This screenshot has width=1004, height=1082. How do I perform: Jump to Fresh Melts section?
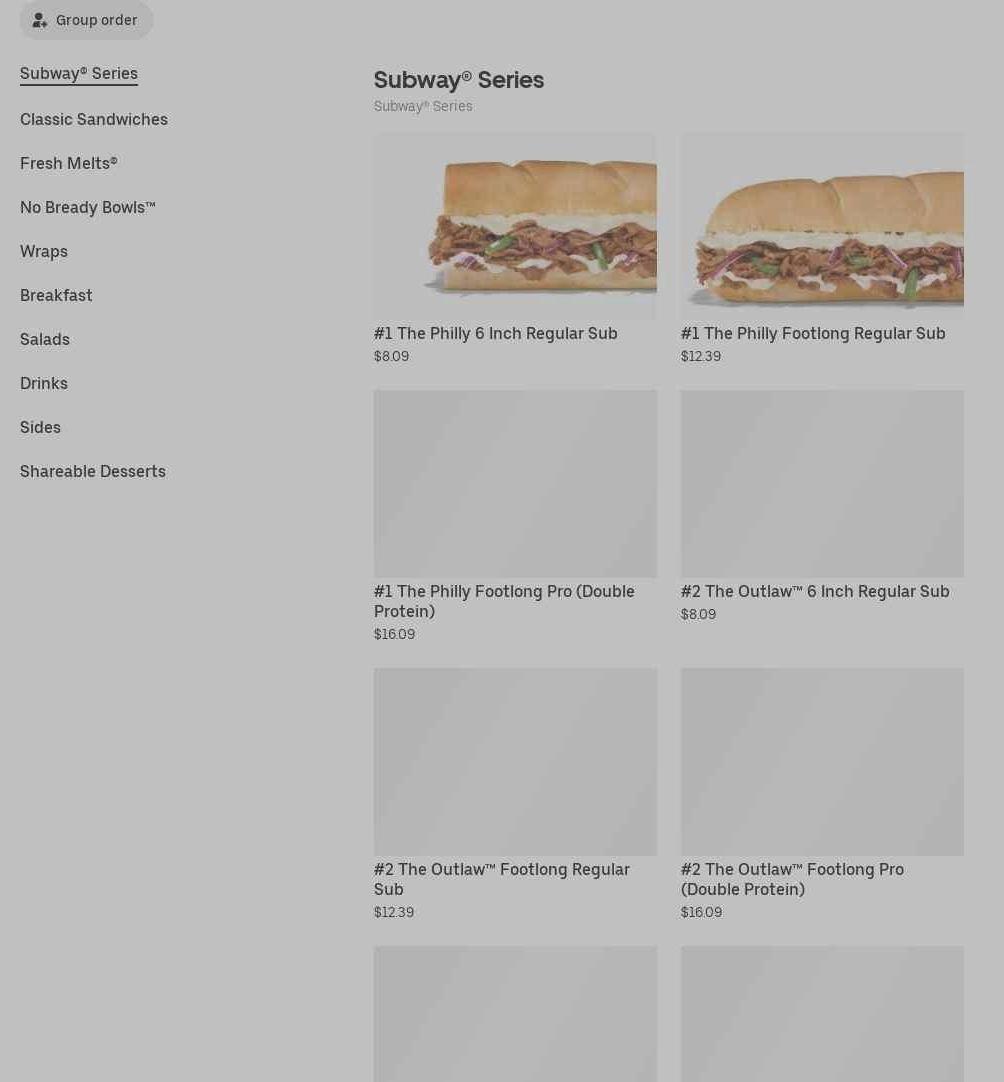pyautogui.click(x=68, y=164)
